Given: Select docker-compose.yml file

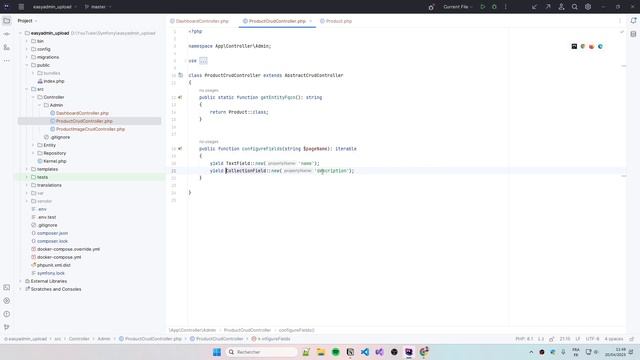Looking at the screenshot, I should click(x=59, y=257).
